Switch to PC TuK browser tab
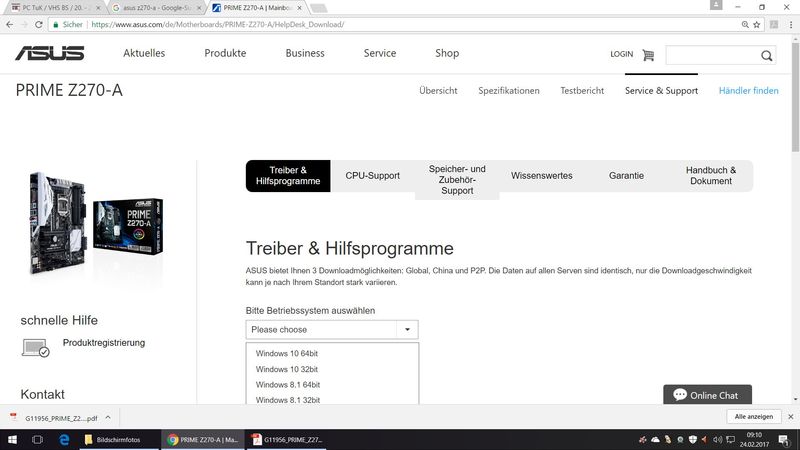 point(54,8)
